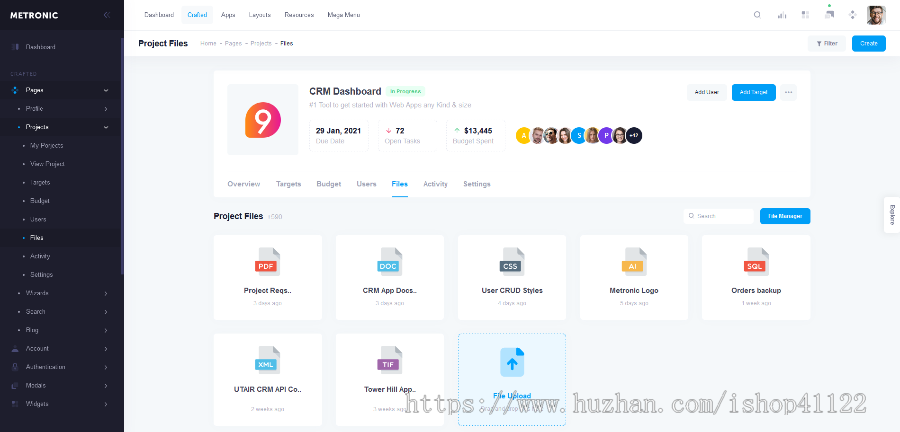The width and height of the screenshot is (900, 432).
Task: Expand the Account menu chevron
Action: (106, 349)
